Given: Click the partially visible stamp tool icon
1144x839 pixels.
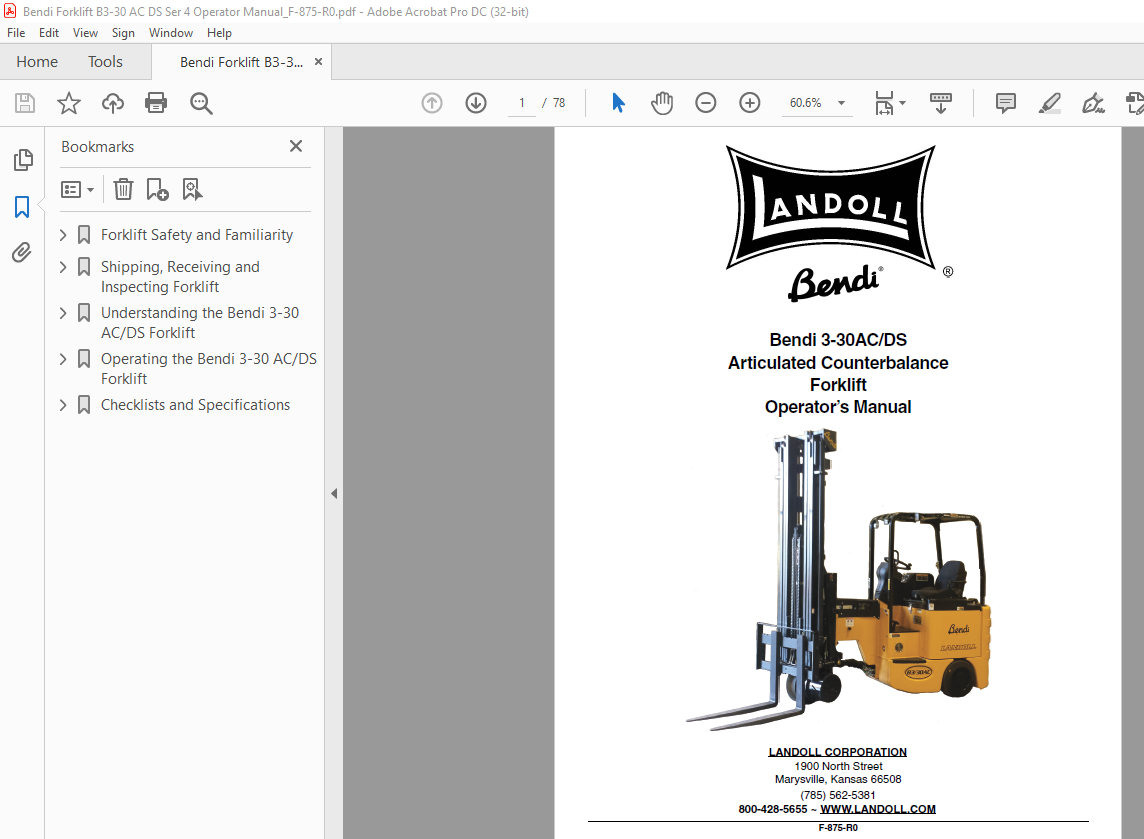Looking at the screenshot, I should pyautogui.click(x=1135, y=103).
